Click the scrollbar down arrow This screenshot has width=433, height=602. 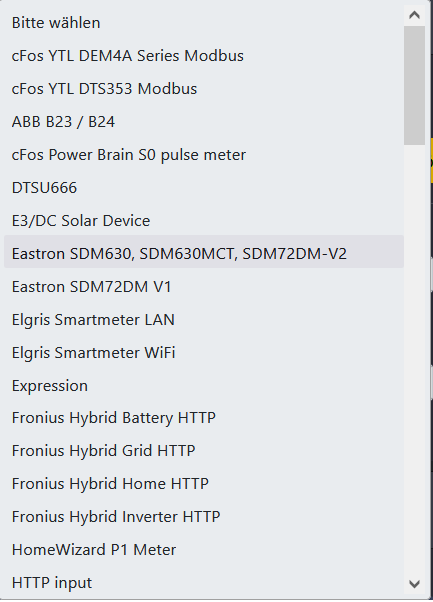click(415, 584)
